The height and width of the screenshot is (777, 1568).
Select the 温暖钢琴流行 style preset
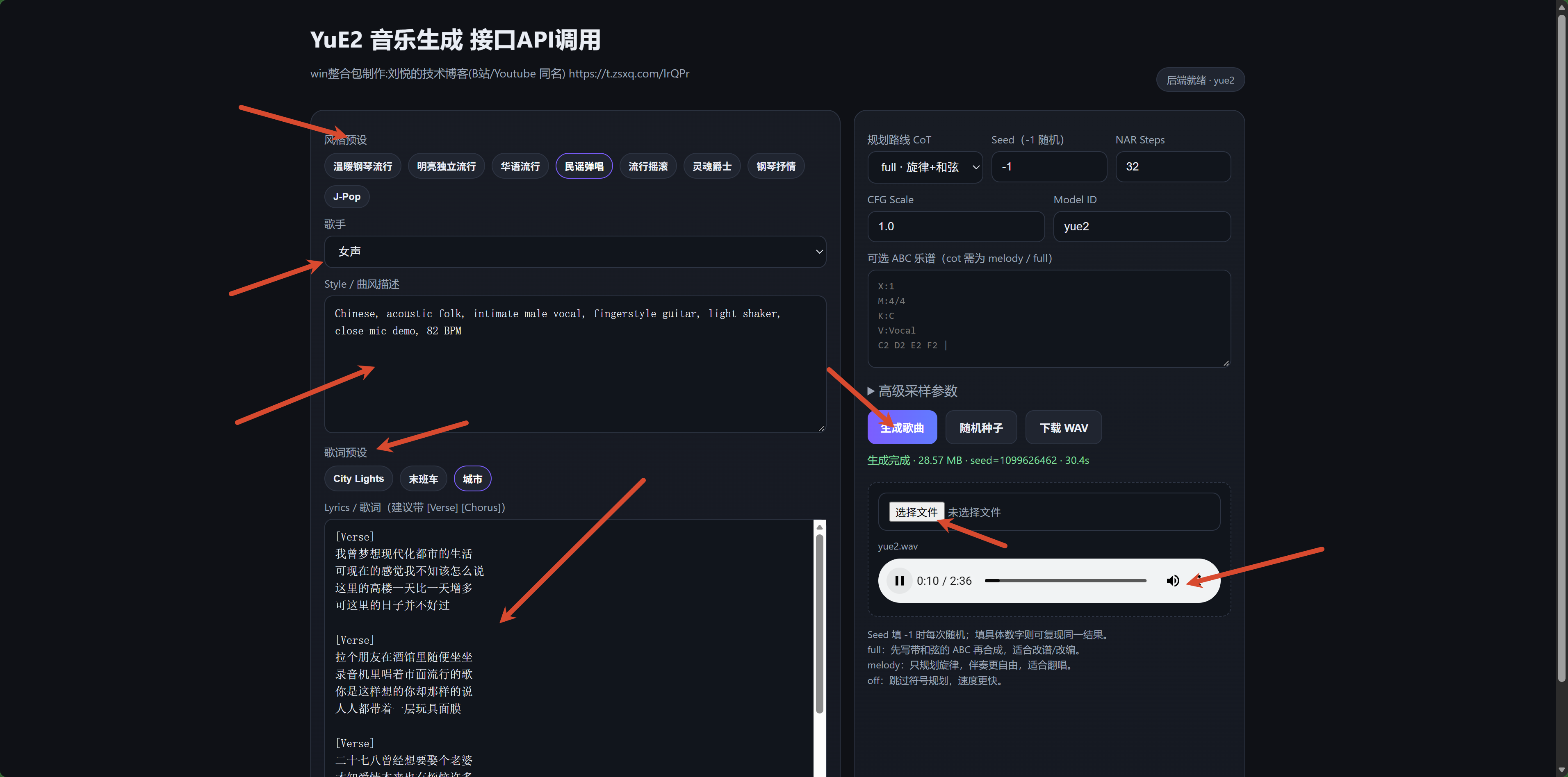pyautogui.click(x=363, y=166)
